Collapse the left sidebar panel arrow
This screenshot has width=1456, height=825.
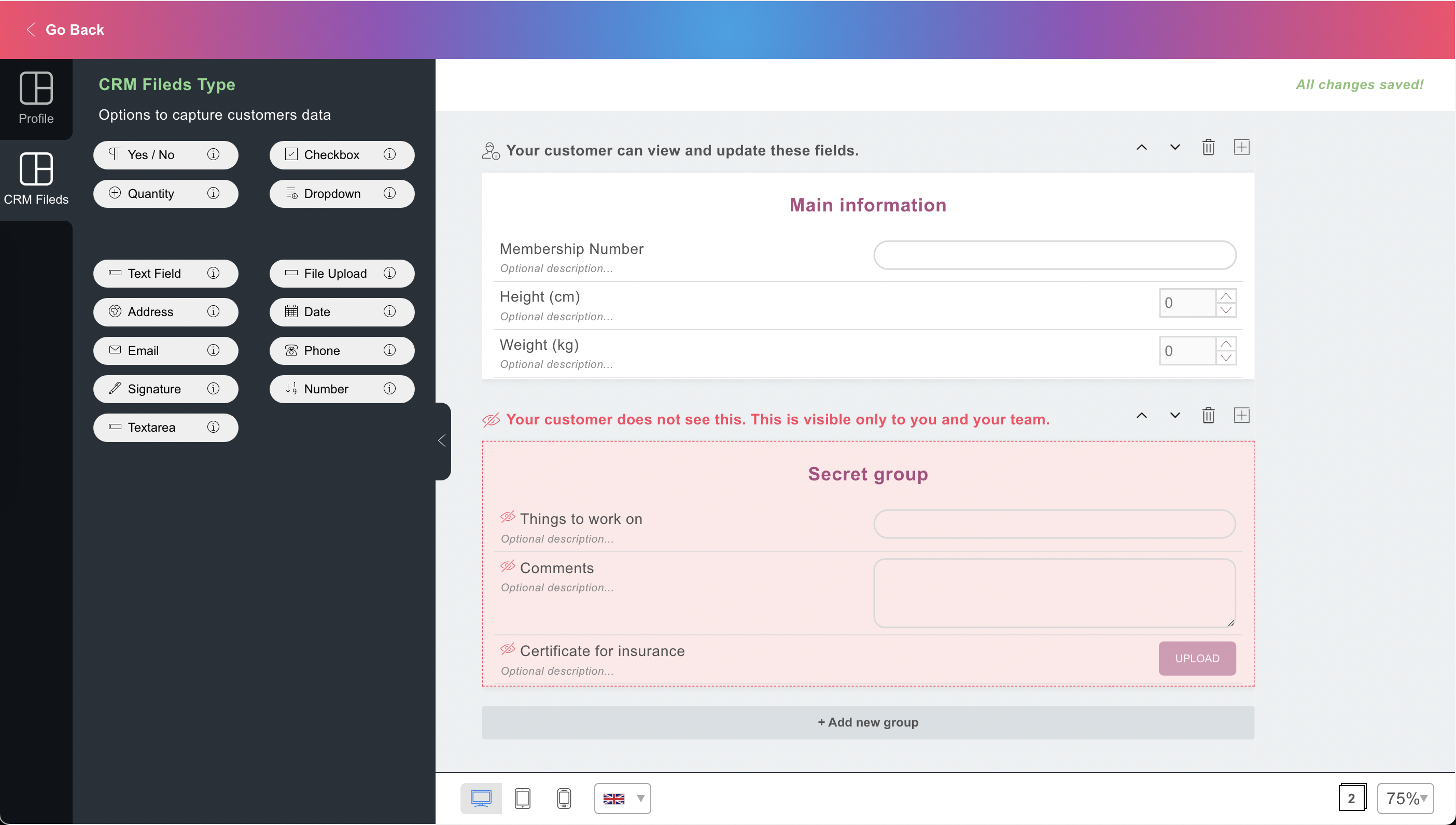pyautogui.click(x=442, y=441)
